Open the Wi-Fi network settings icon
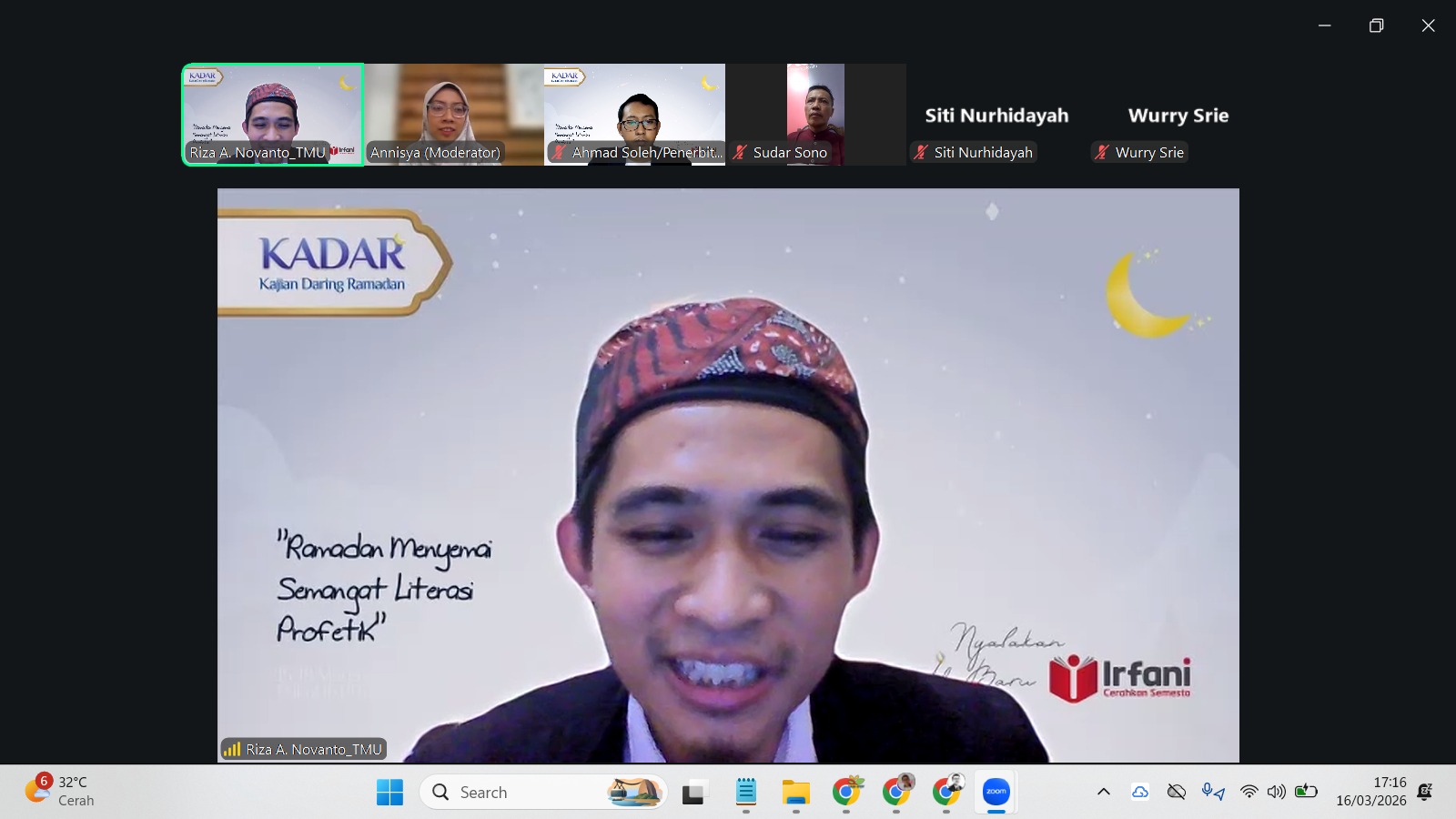Screen dimensions: 1456x819 [x=1249, y=792]
